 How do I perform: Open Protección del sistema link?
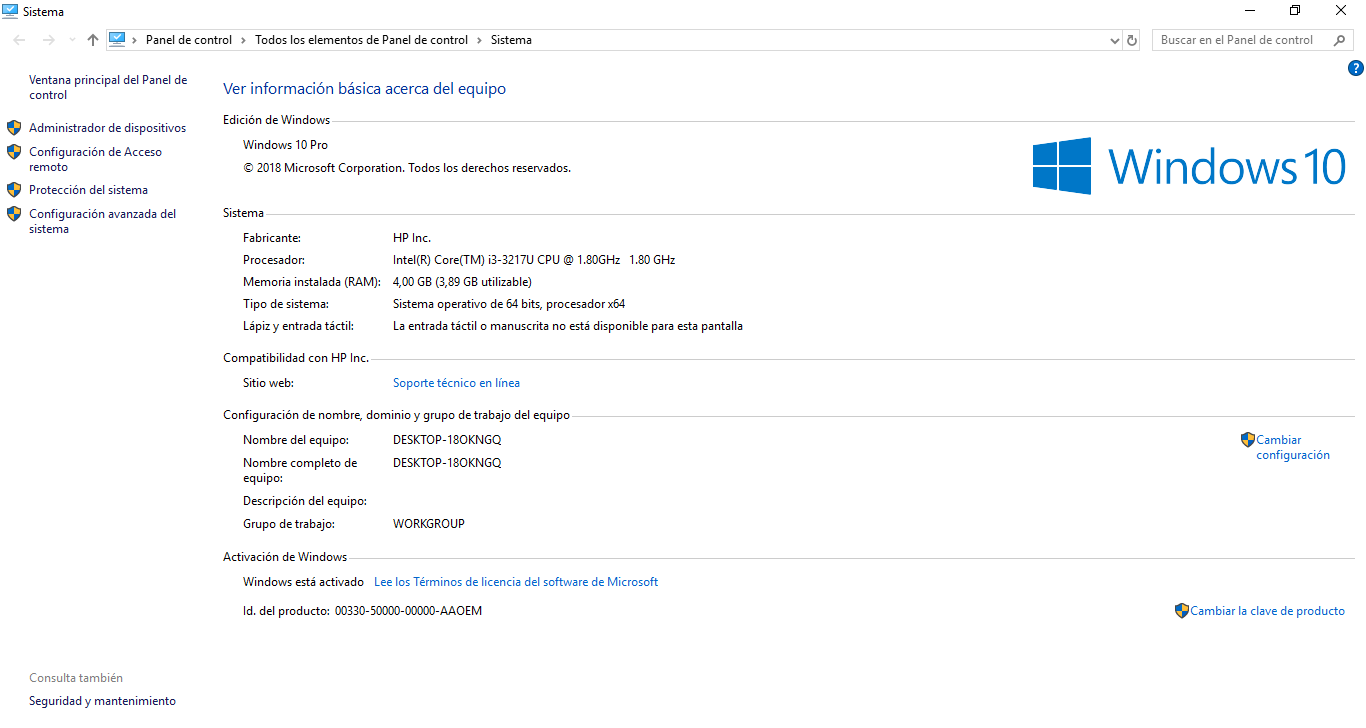point(88,190)
